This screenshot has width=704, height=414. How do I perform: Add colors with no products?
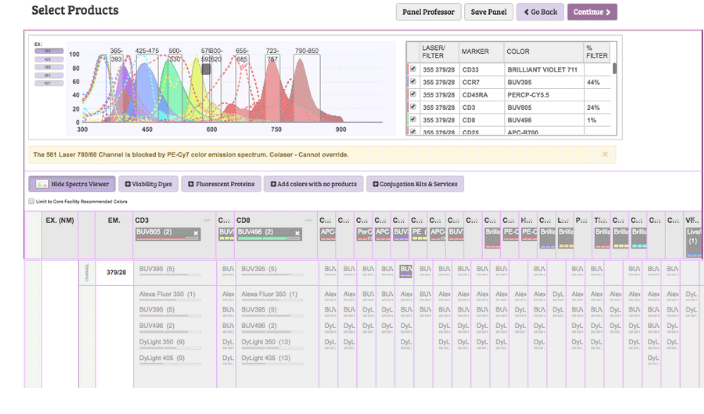pos(313,184)
